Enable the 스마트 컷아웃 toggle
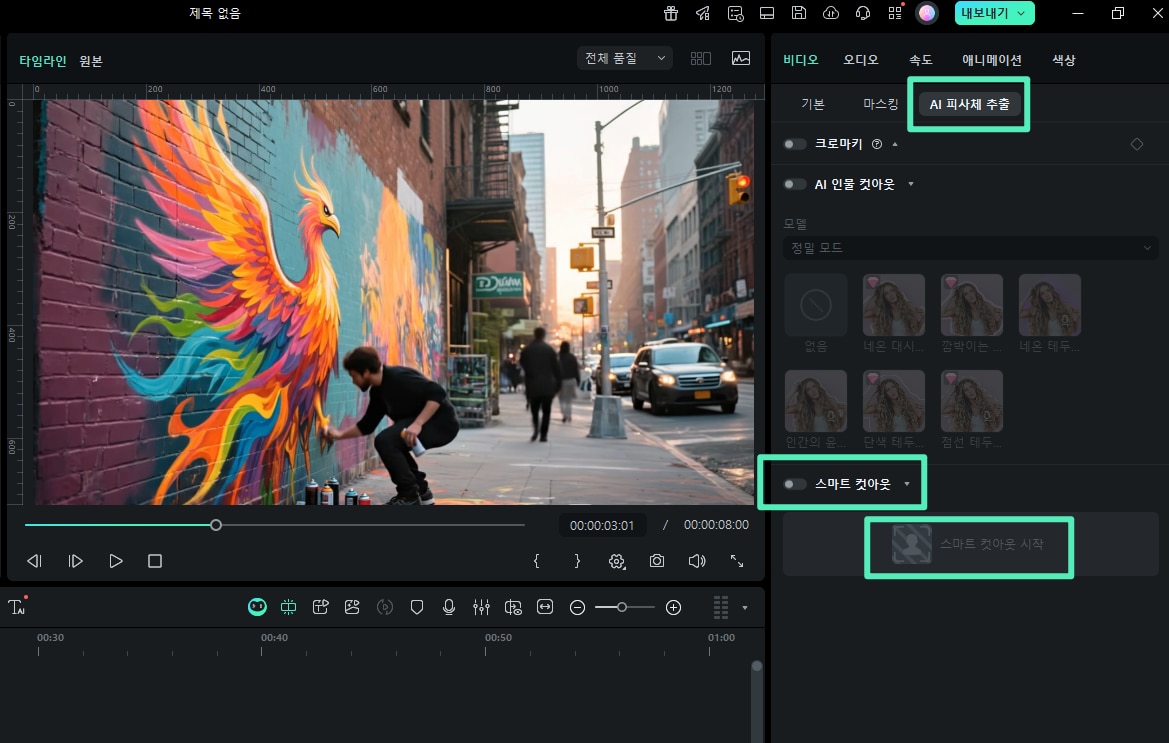 click(x=795, y=484)
